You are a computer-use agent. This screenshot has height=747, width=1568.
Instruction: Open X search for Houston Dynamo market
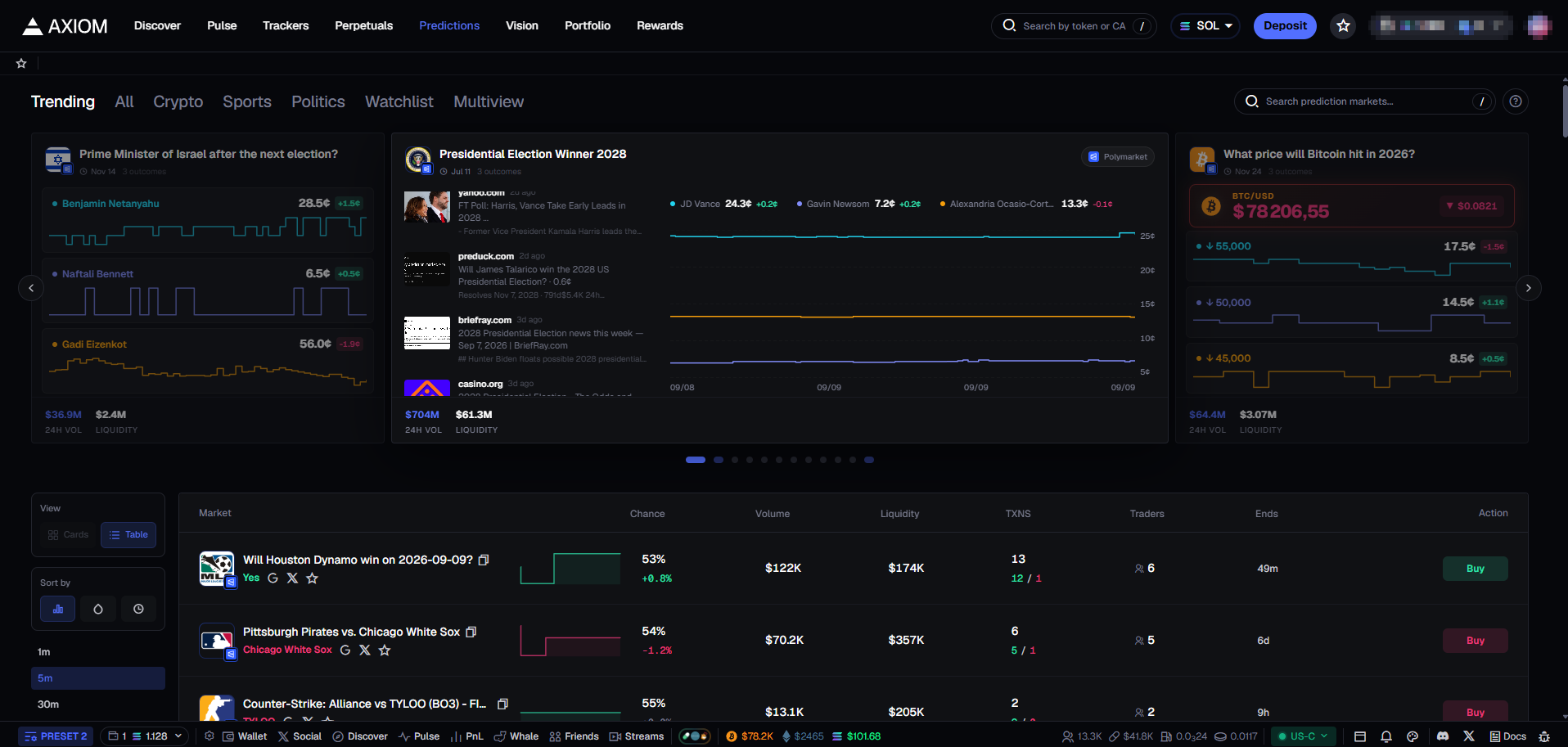point(292,578)
